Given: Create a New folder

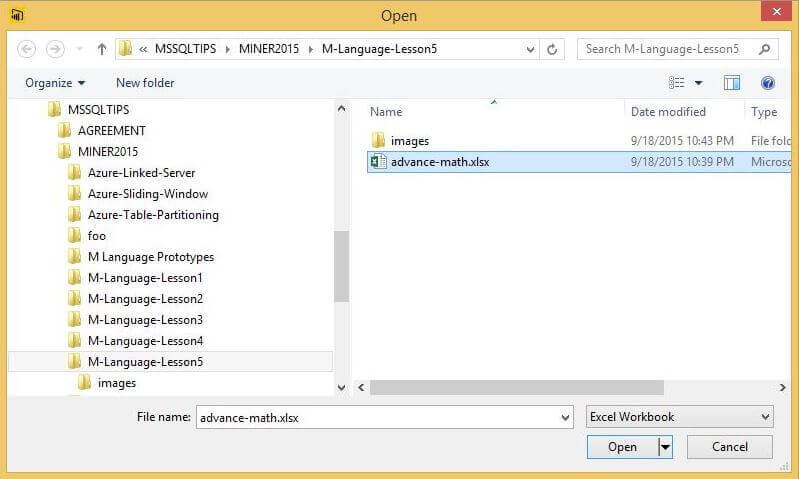Looking at the screenshot, I should point(145,83).
